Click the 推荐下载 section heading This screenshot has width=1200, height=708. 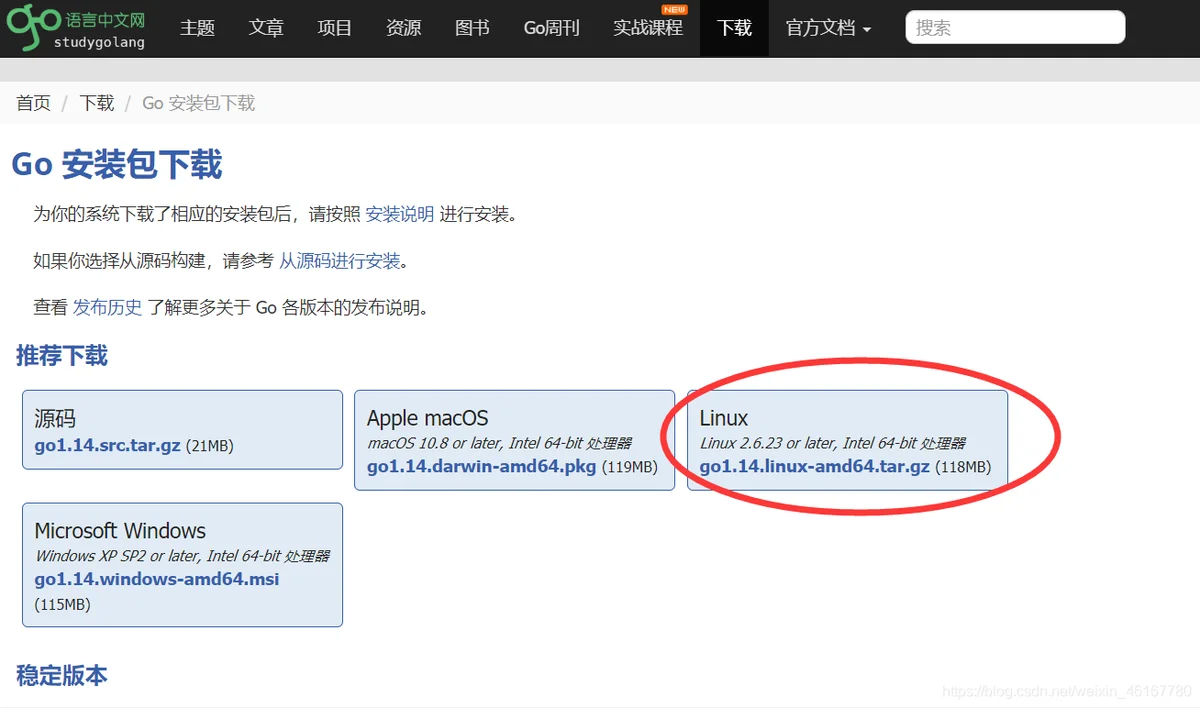click(x=62, y=356)
